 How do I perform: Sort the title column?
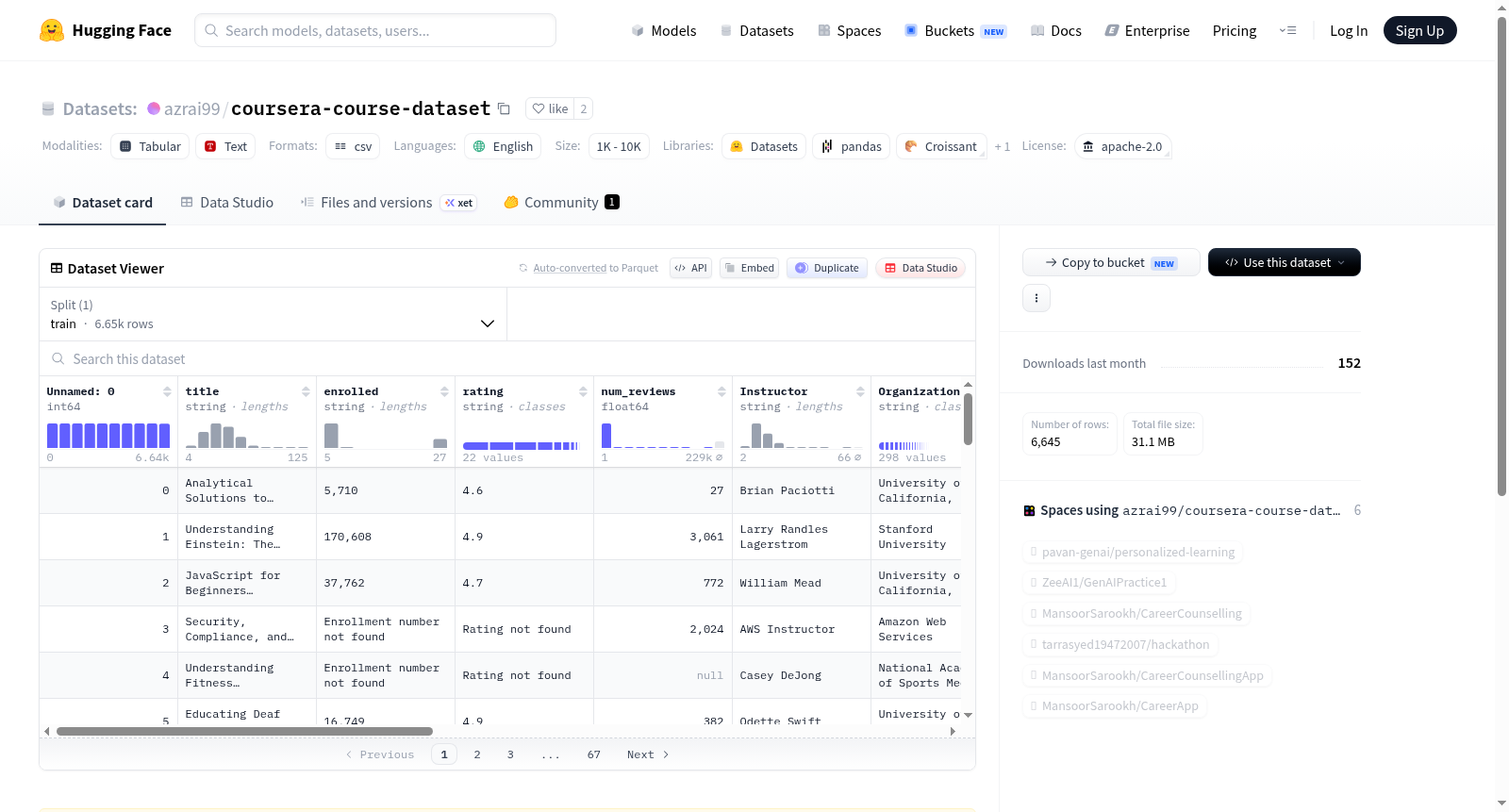point(306,391)
